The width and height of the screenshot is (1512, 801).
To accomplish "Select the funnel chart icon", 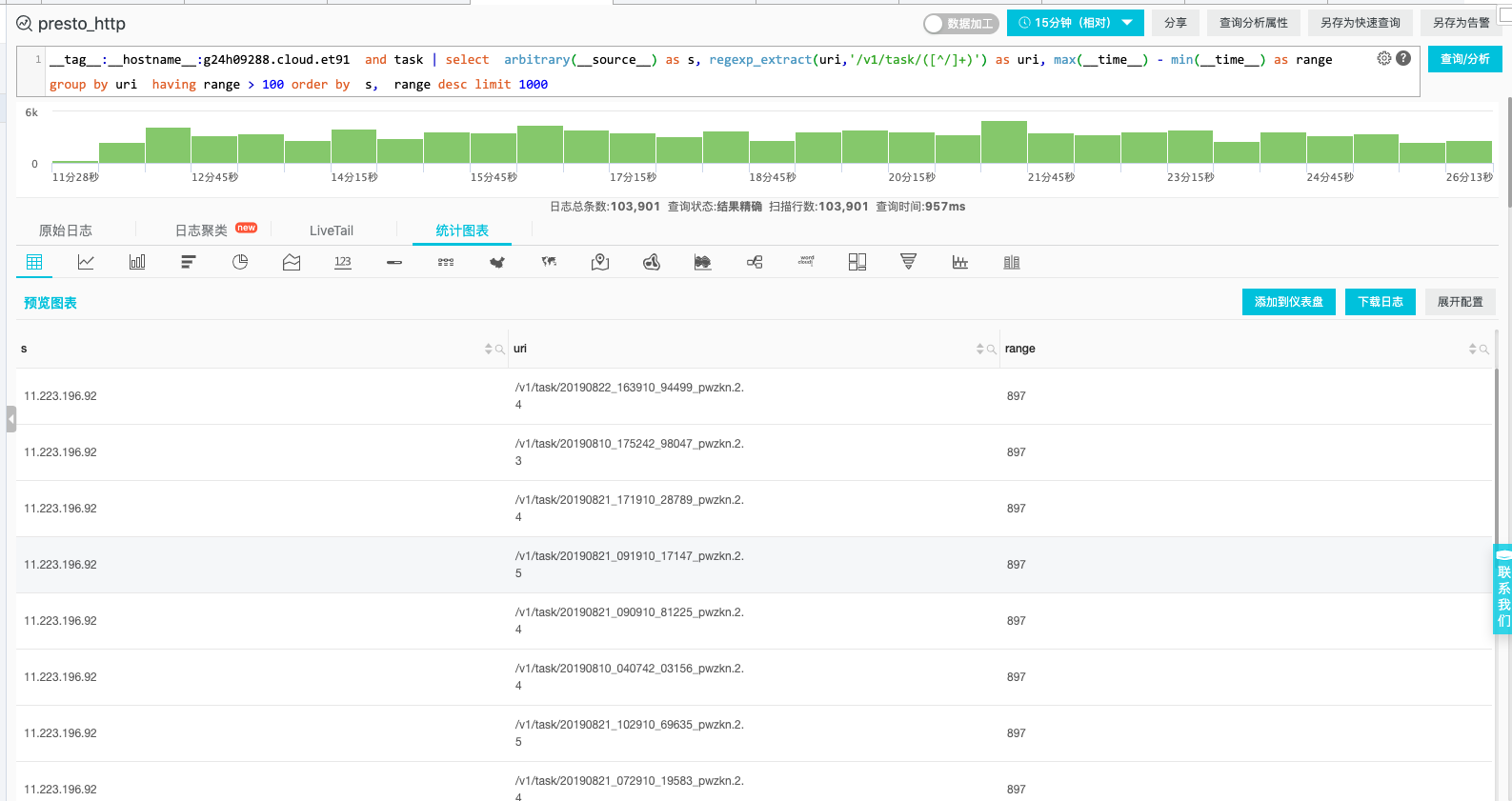I will [x=909, y=262].
